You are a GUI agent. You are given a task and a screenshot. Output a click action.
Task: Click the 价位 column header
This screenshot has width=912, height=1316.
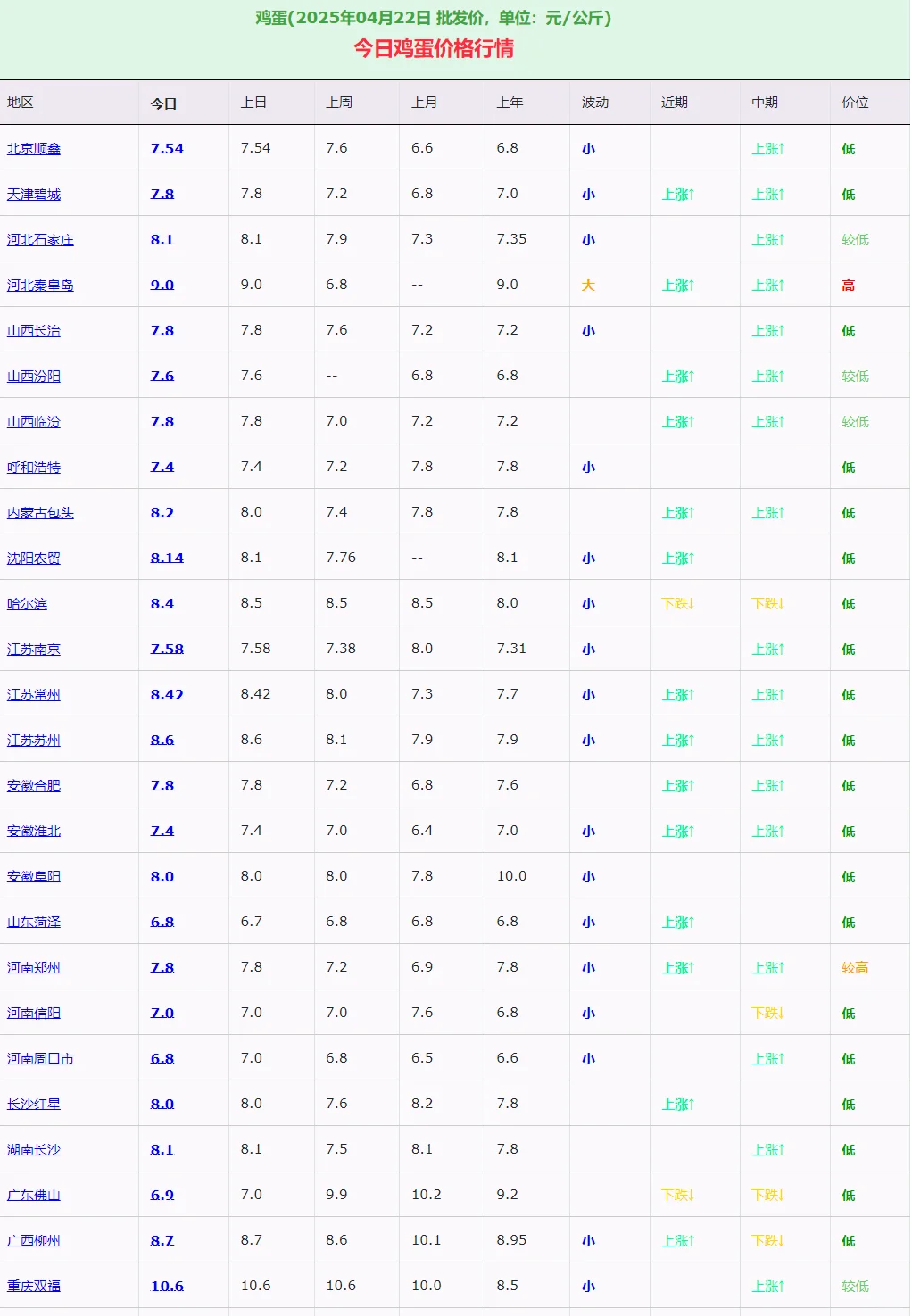[855, 103]
